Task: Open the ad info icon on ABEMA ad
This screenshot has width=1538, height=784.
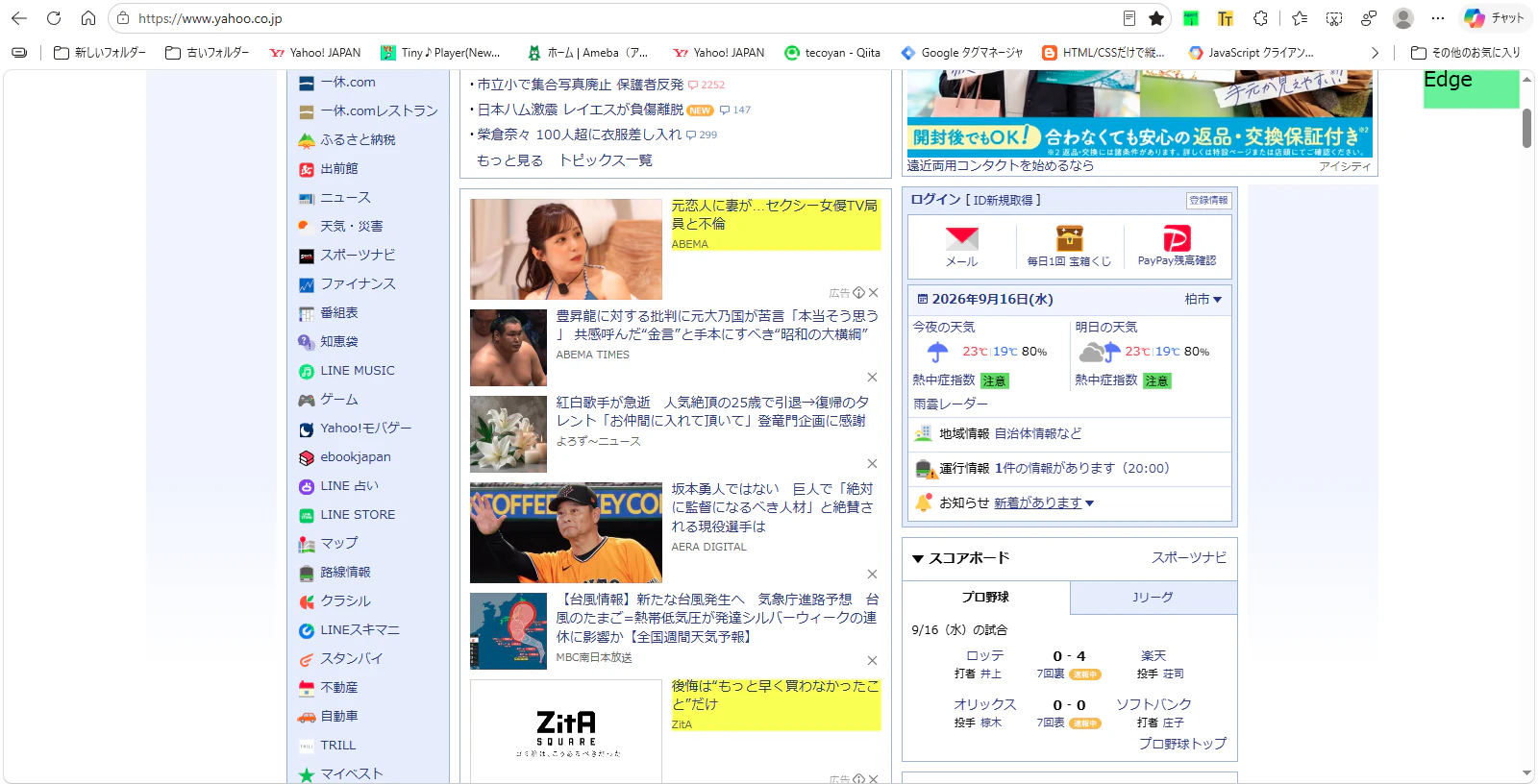Action: click(x=858, y=293)
